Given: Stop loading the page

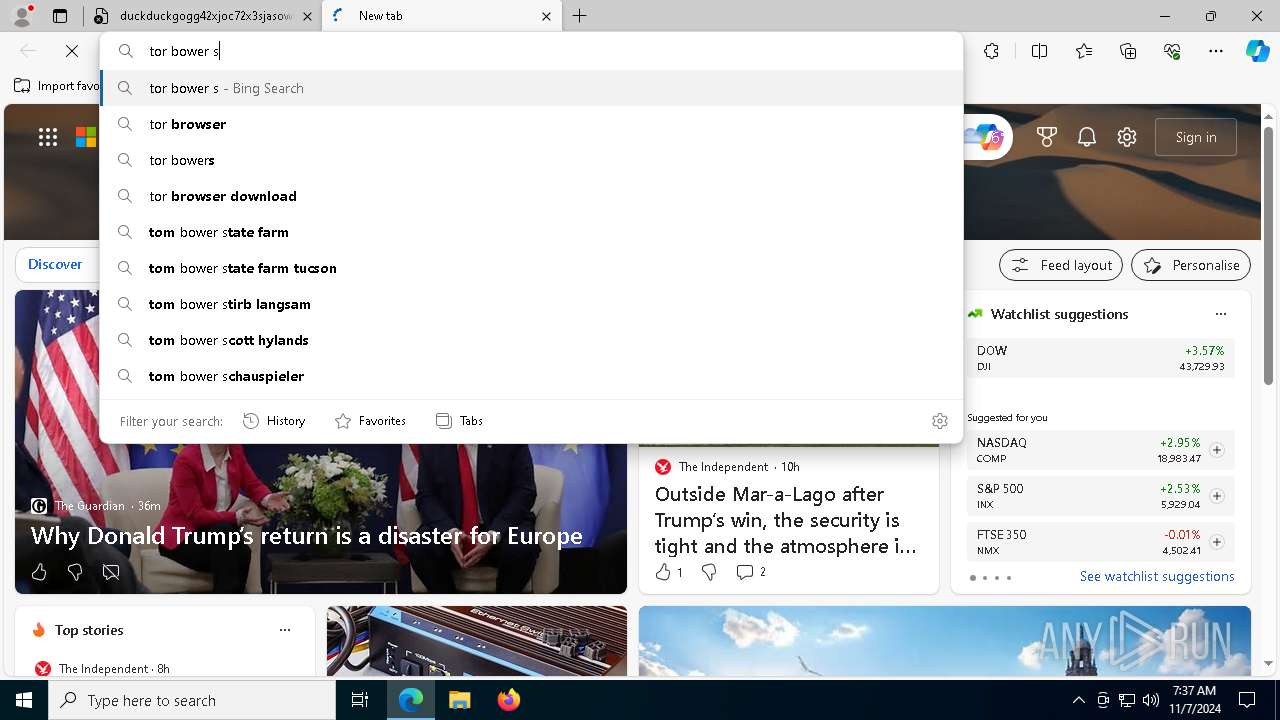Looking at the screenshot, I should (72, 51).
